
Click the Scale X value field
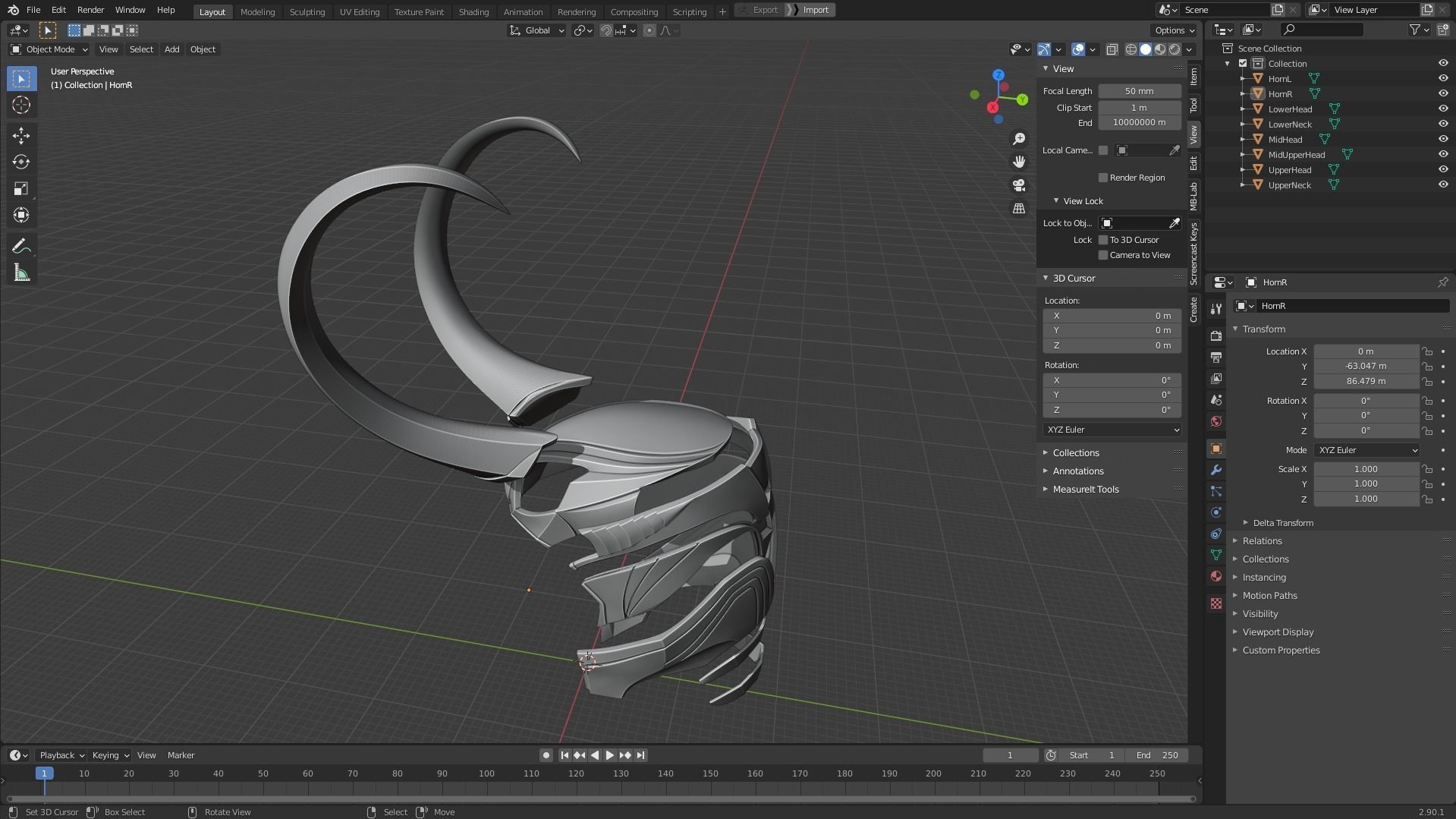point(1366,469)
